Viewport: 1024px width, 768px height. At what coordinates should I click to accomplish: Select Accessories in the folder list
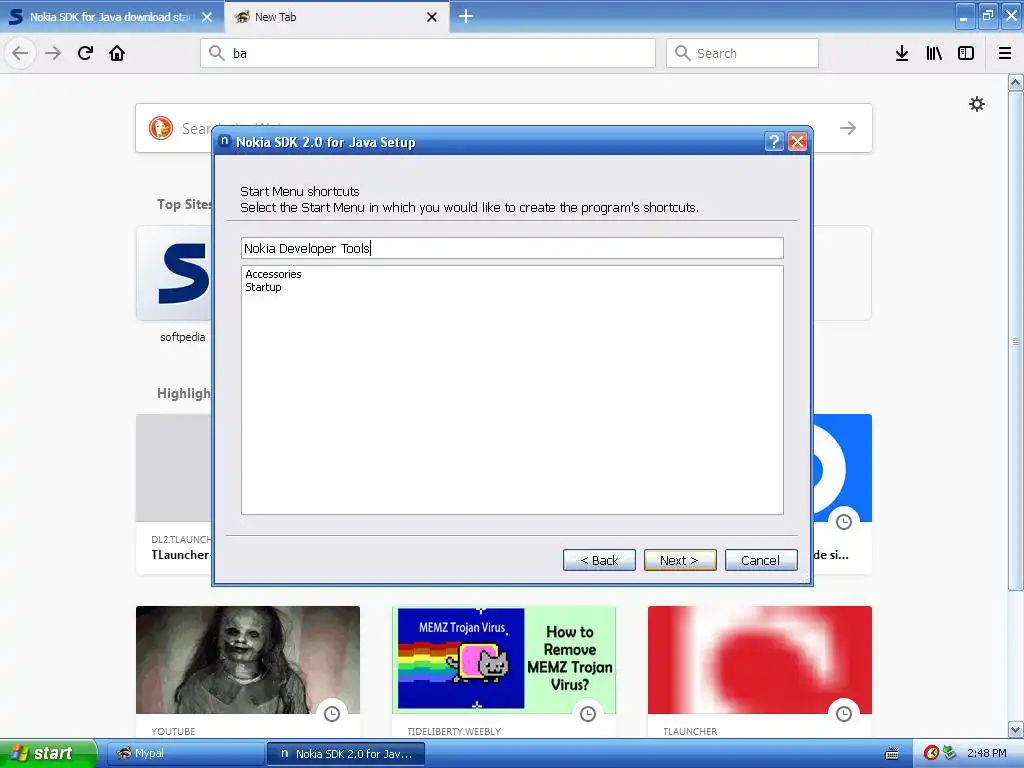coord(273,274)
